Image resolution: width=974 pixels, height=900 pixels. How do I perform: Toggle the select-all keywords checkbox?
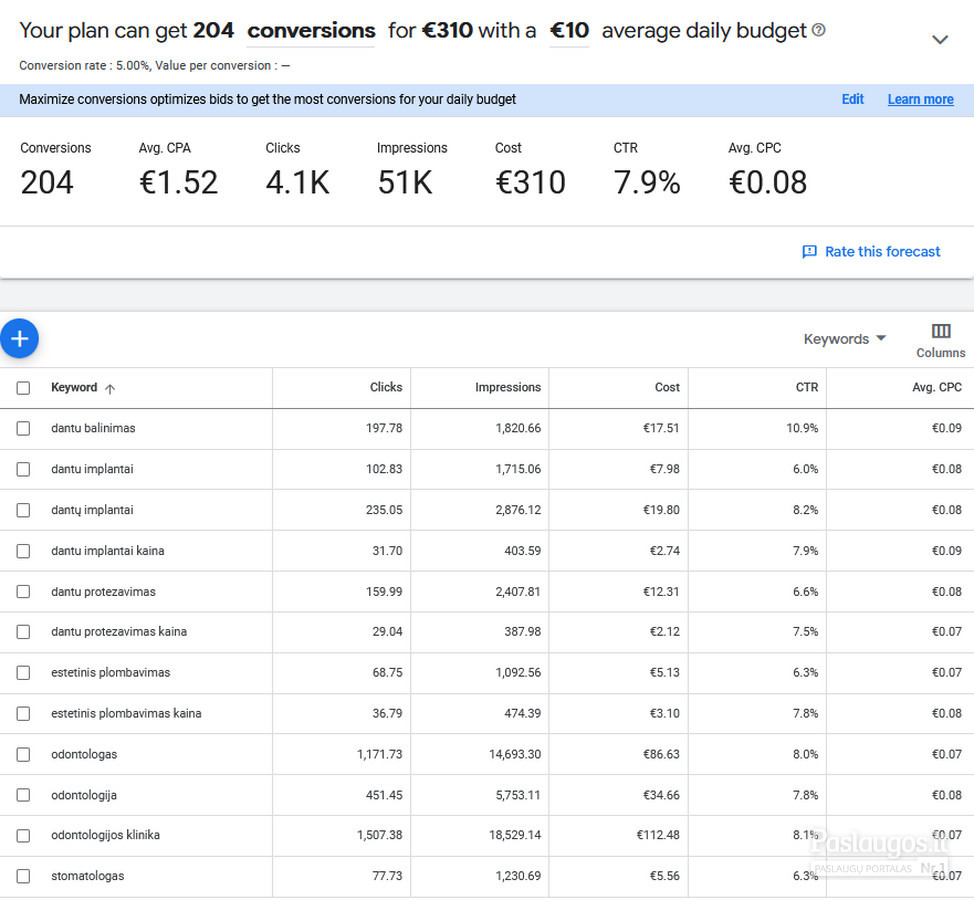pos(23,388)
